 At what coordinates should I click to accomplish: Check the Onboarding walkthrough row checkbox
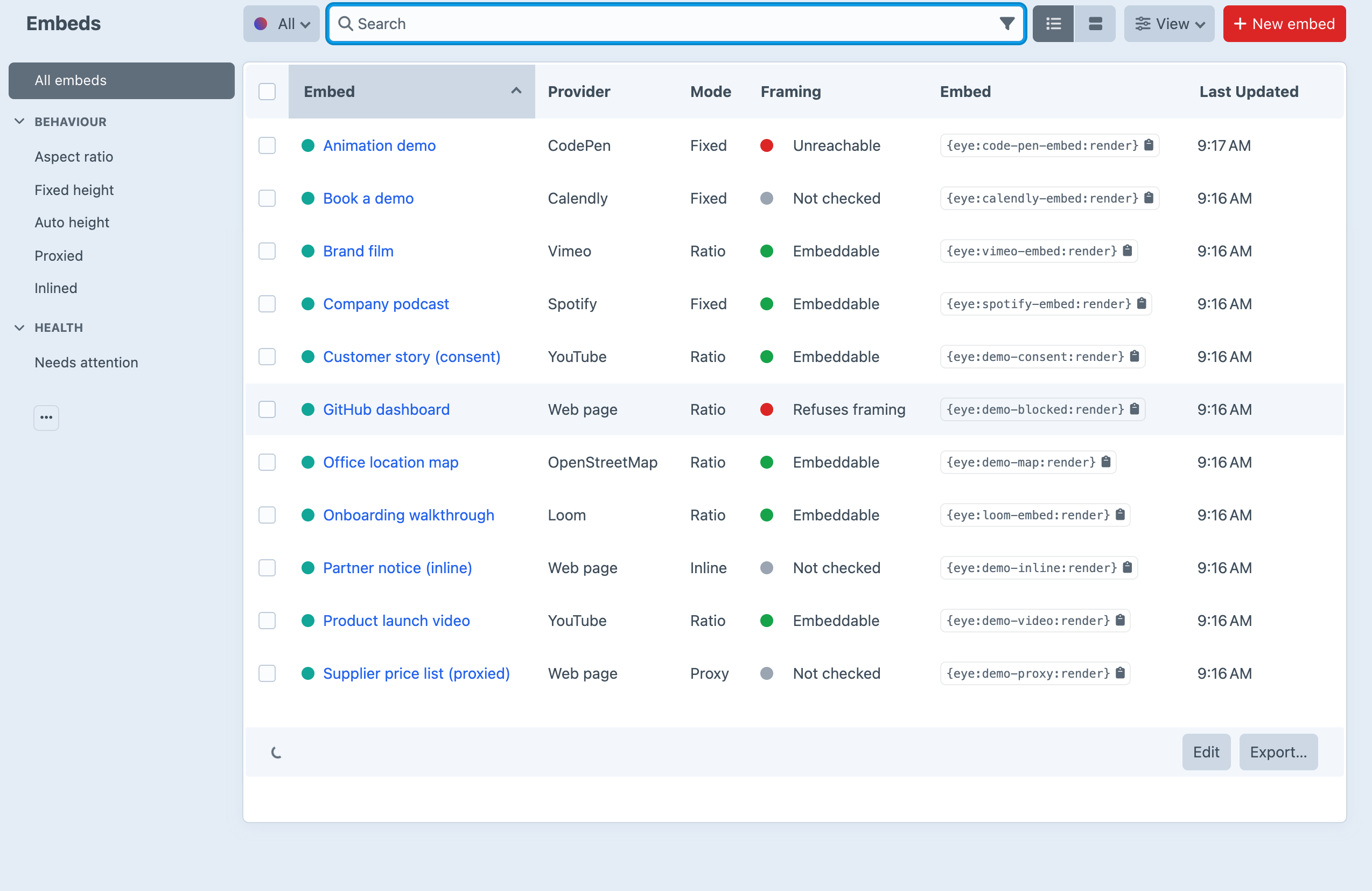pos(267,515)
